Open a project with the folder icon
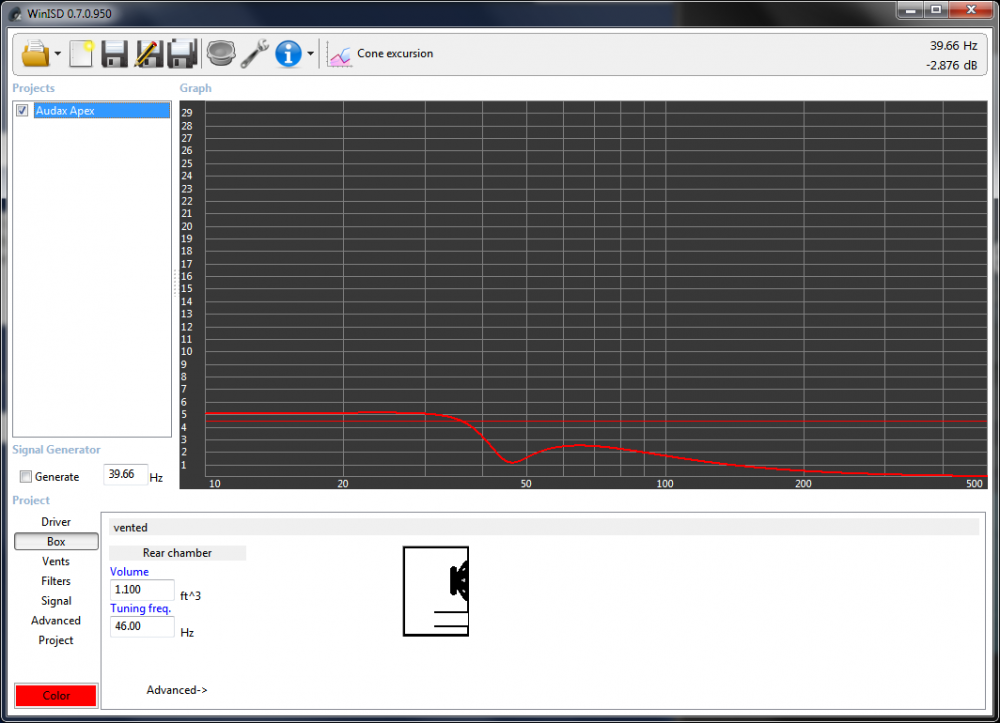The image size is (1000, 723). 35,53
